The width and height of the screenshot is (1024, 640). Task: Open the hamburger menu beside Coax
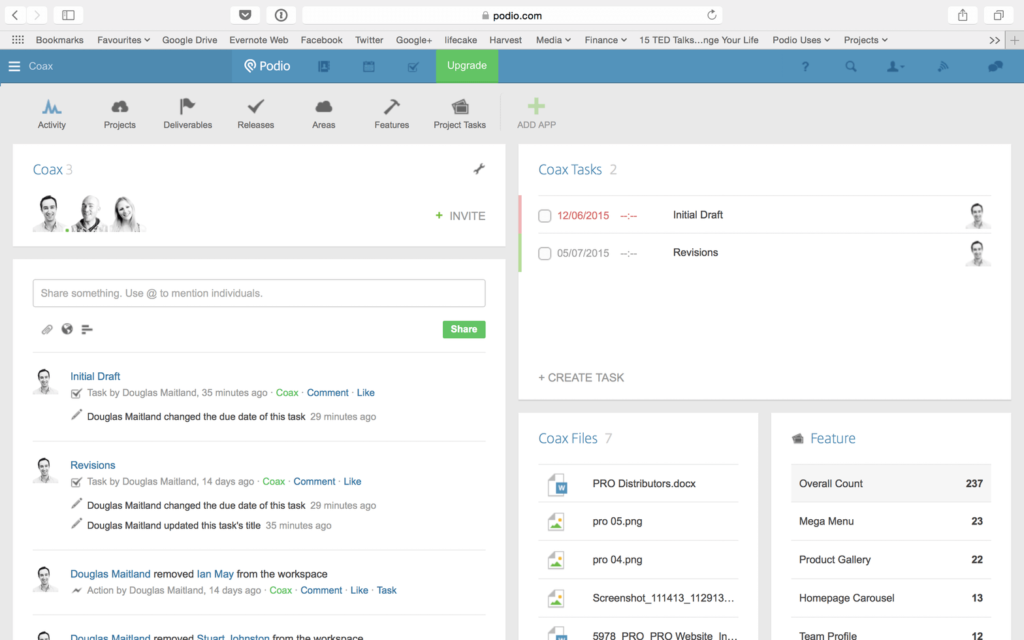pyautogui.click(x=14, y=67)
